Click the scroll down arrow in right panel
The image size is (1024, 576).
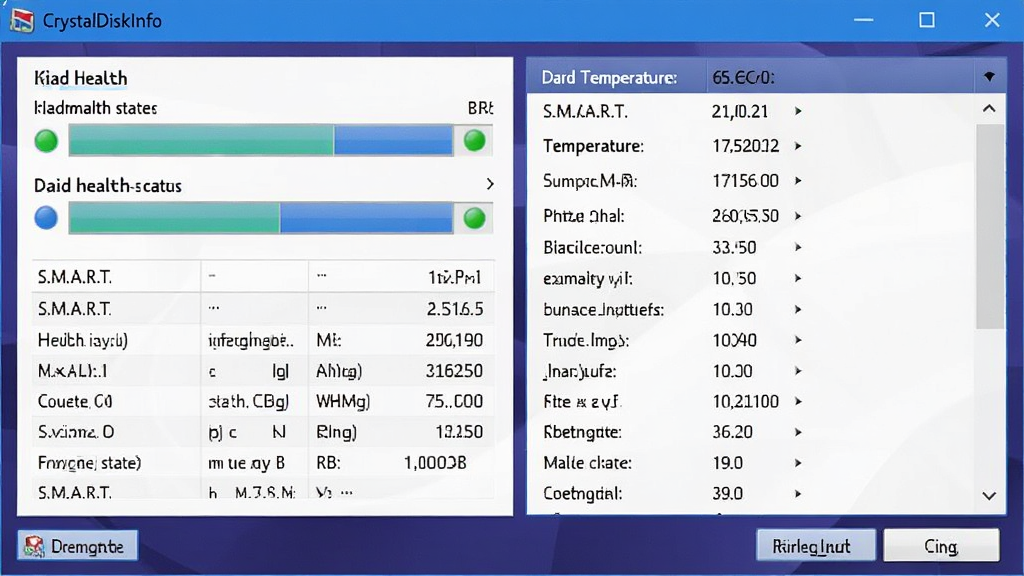click(x=989, y=496)
